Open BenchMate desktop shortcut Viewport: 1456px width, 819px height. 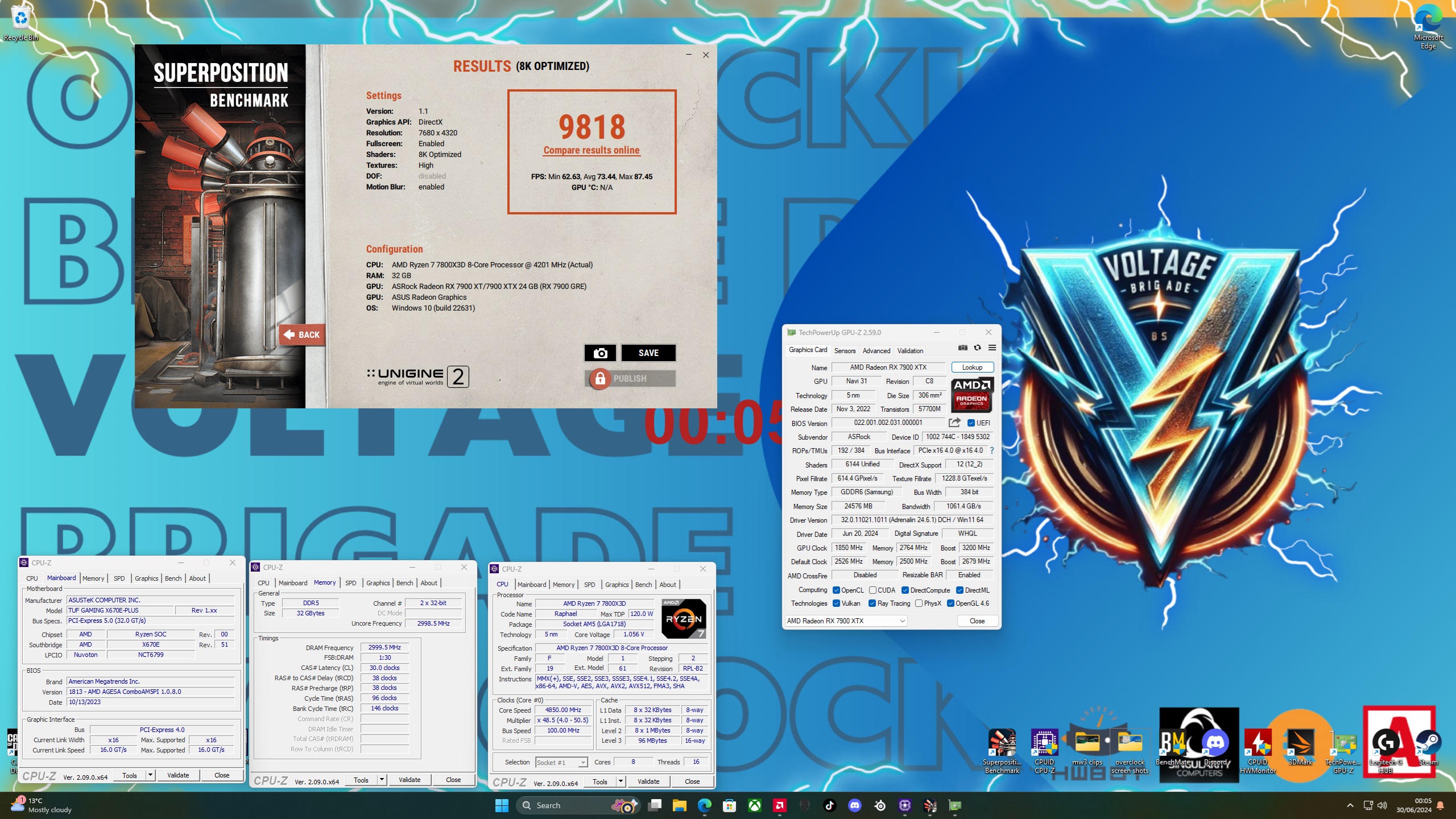(1173, 748)
